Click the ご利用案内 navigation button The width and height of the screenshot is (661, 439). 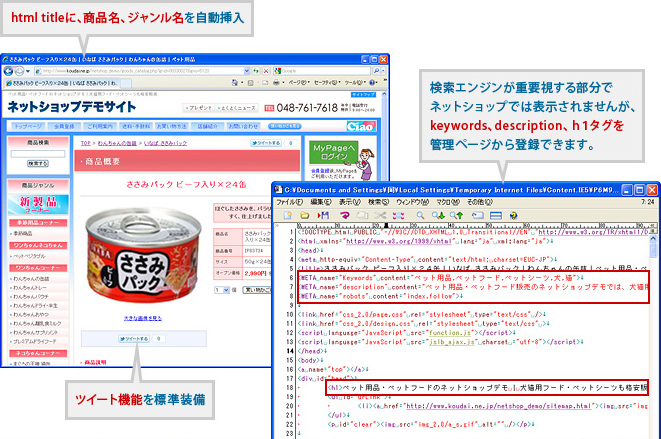click(100, 126)
